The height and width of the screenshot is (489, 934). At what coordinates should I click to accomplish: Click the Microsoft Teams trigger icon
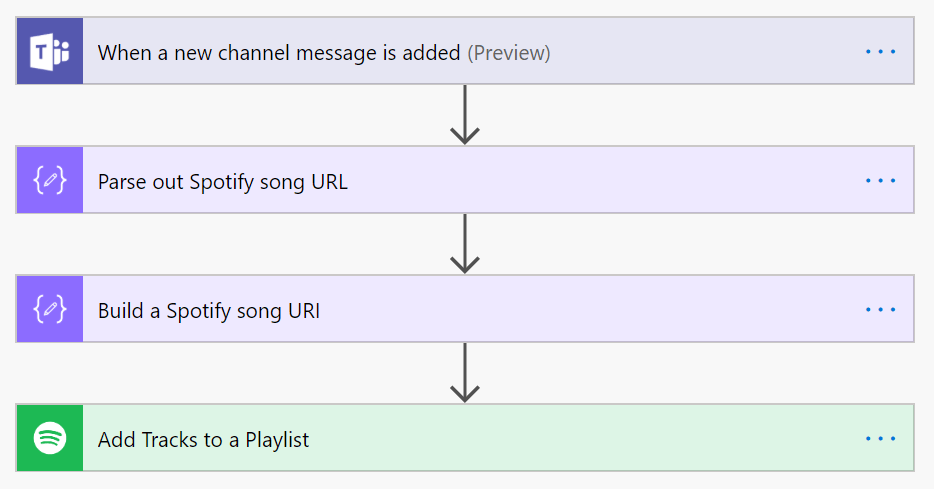click(x=50, y=51)
